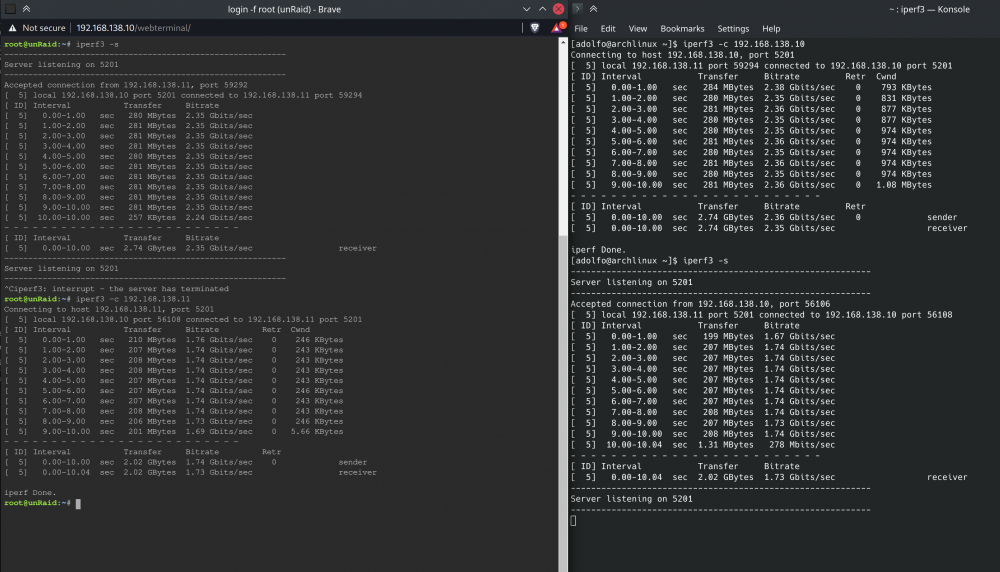Maximize the Brave window
1000x572 pixels.
click(542, 9)
